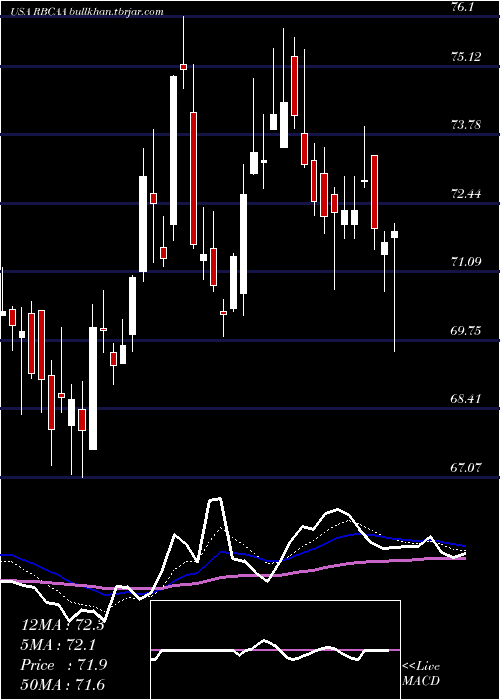This screenshot has height=700, width=500.
Task: Click the 'Price : 71.9' value text
Action: [63, 665]
